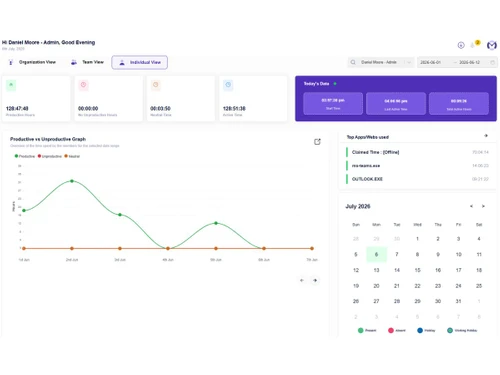Go to next month in calendar

click(x=483, y=206)
